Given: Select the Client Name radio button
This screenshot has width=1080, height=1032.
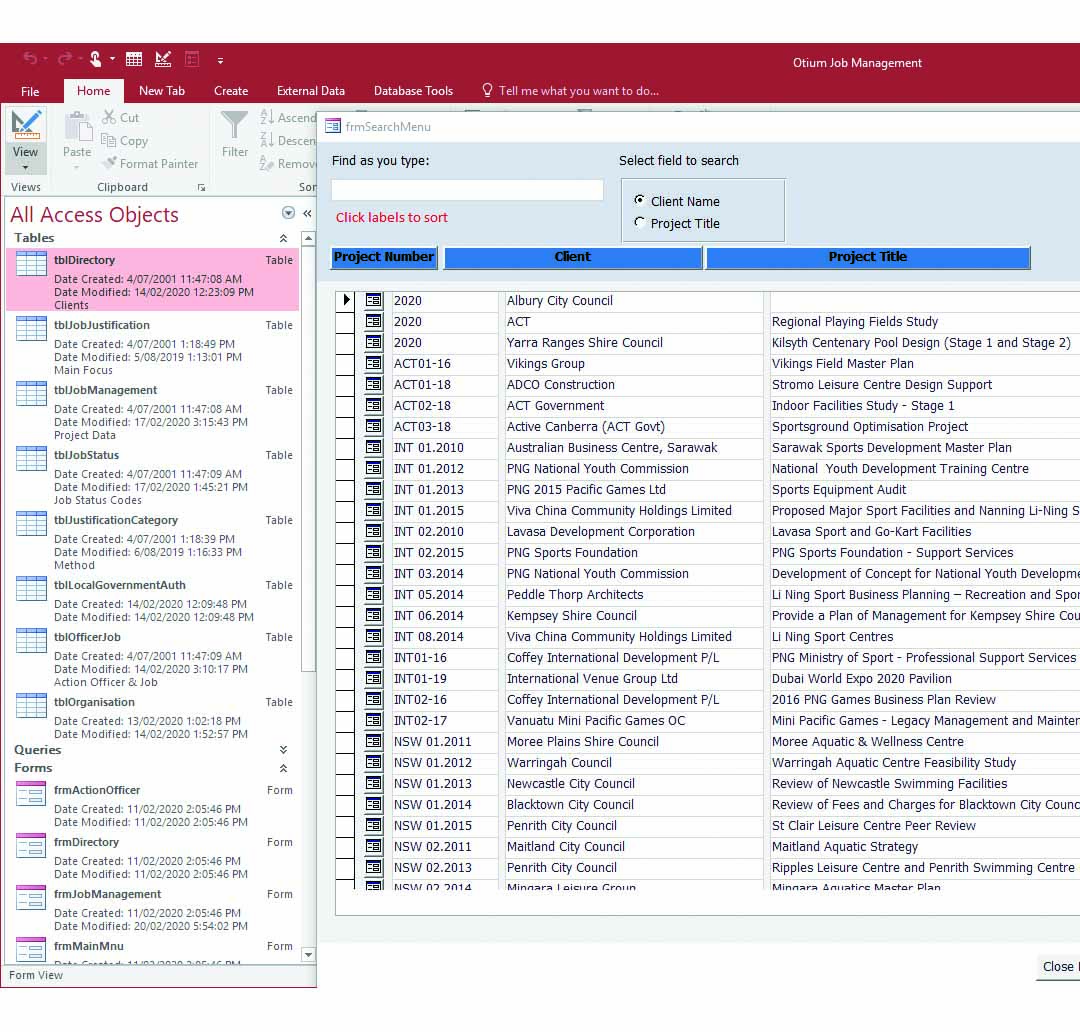Looking at the screenshot, I should click(x=640, y=201).
